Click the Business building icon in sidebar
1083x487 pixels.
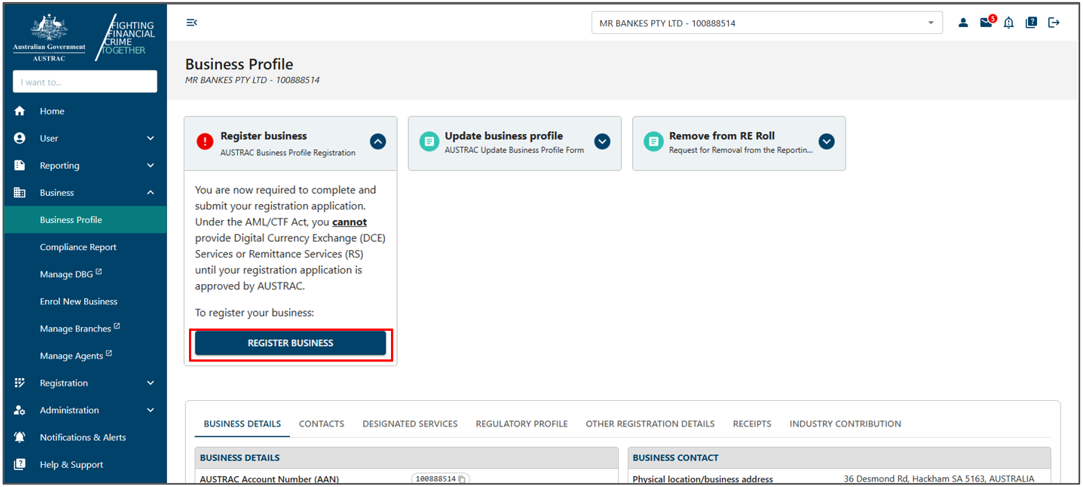pyautogui.click(x=20, y=193)
